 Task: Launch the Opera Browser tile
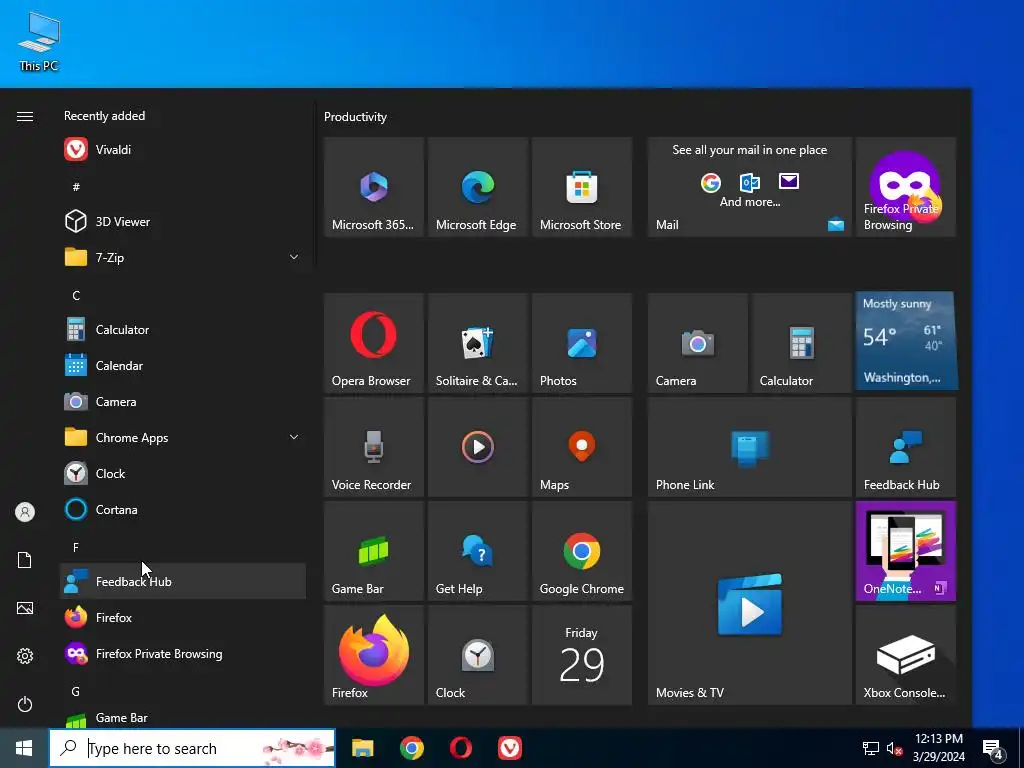coord(374,343)
